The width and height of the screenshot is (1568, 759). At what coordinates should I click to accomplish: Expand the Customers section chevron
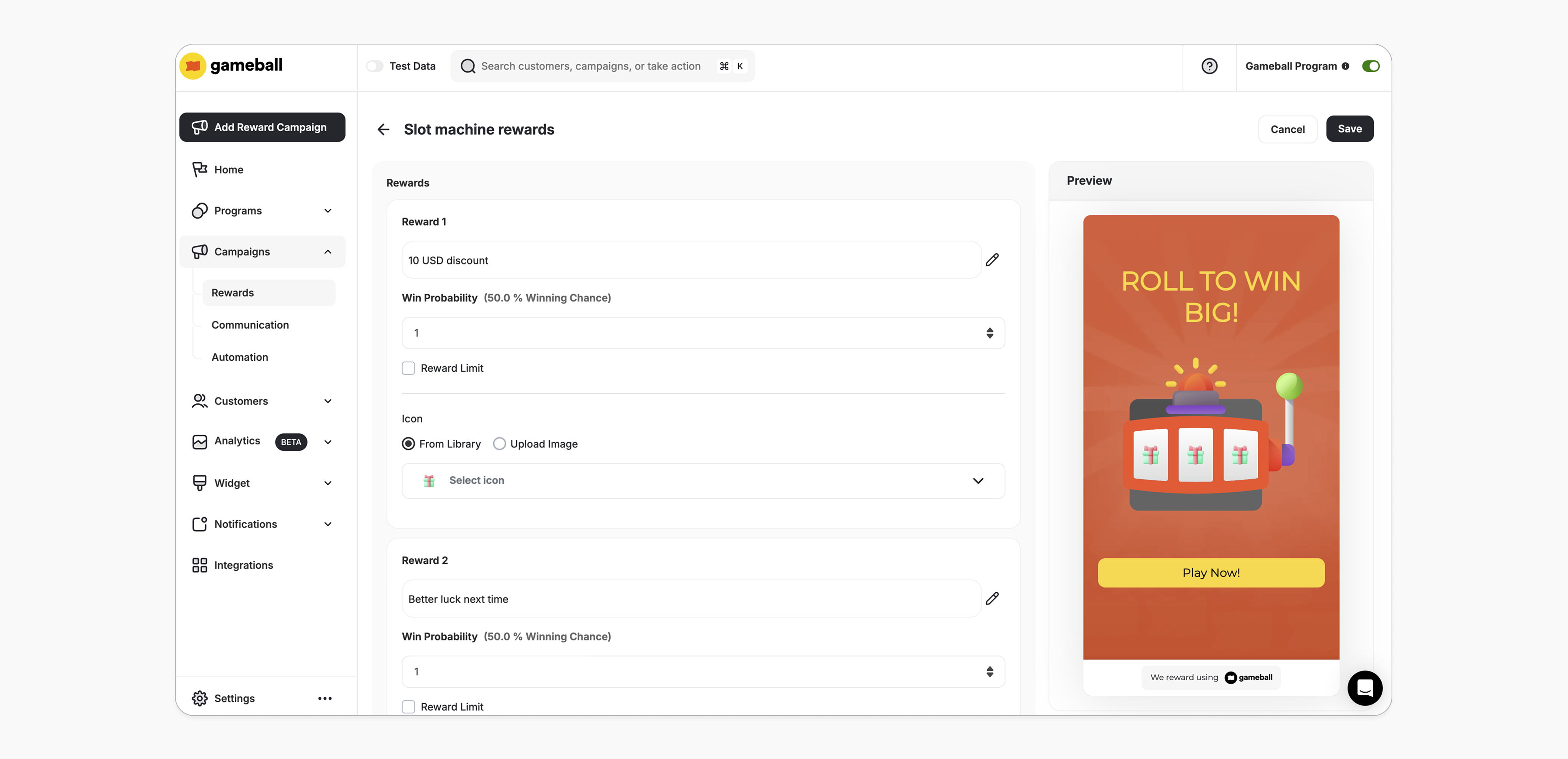tap(328, 401)
